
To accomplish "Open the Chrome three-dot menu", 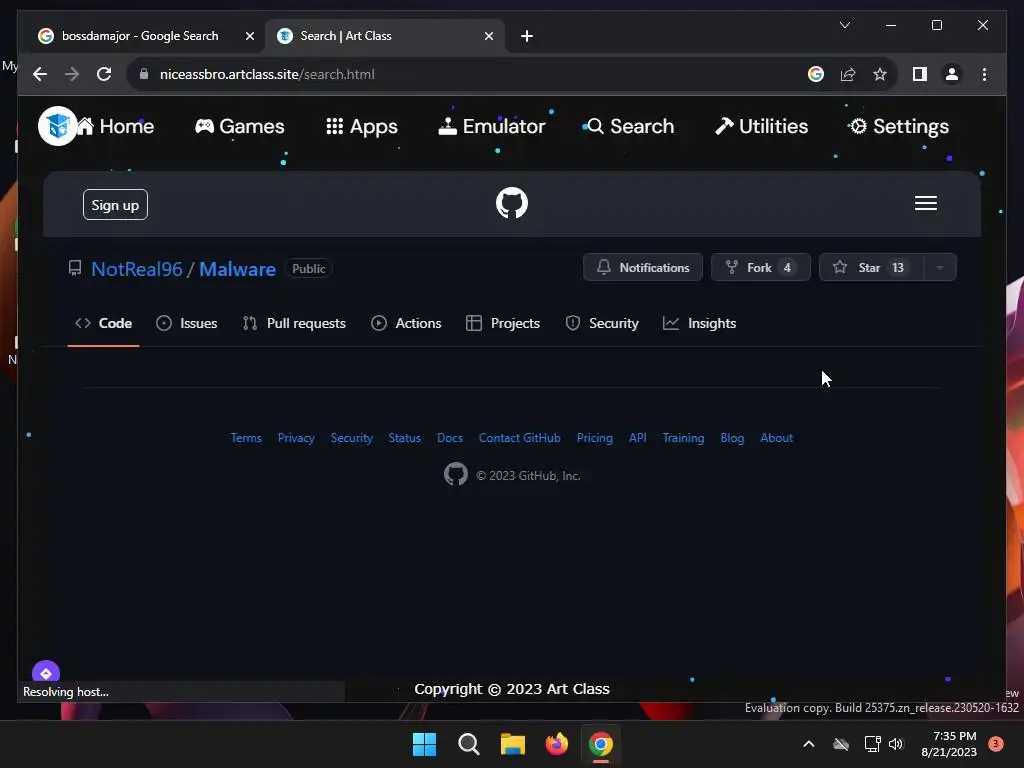I will pos(984,74).
